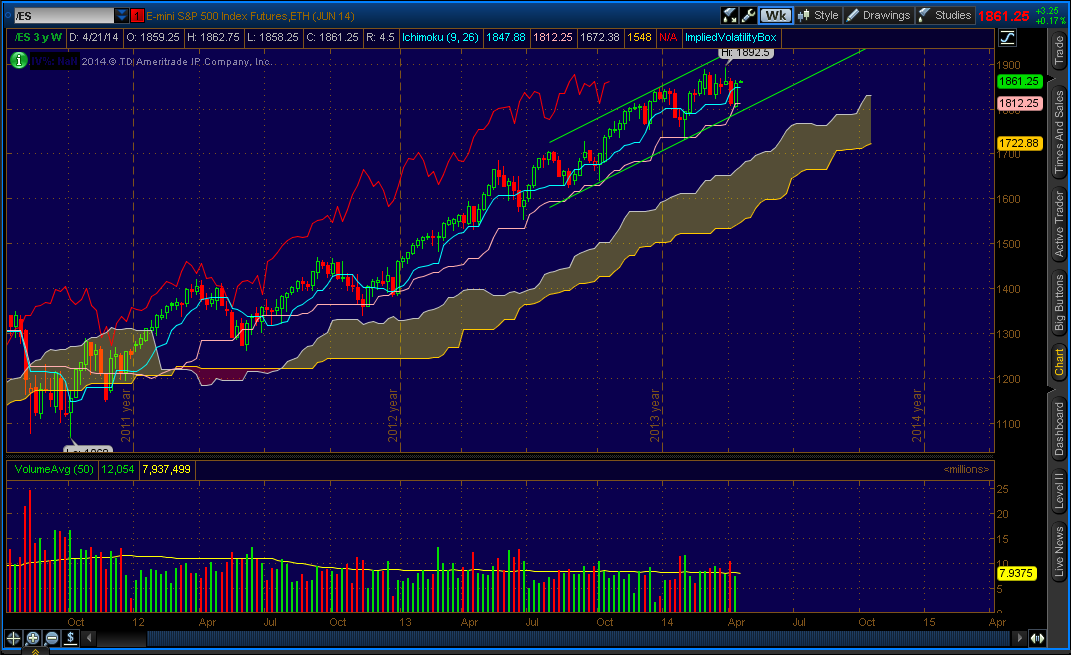Open the Studies menu
This screenshot has width=1071, height=655.
[945, 15]
